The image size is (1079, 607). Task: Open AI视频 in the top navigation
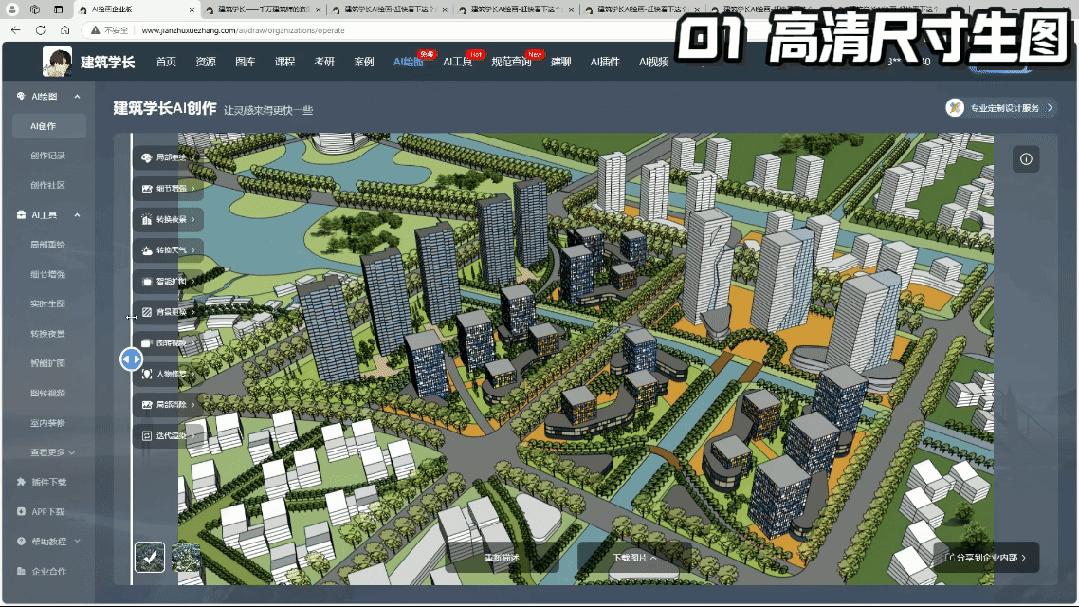click(654, 62)
